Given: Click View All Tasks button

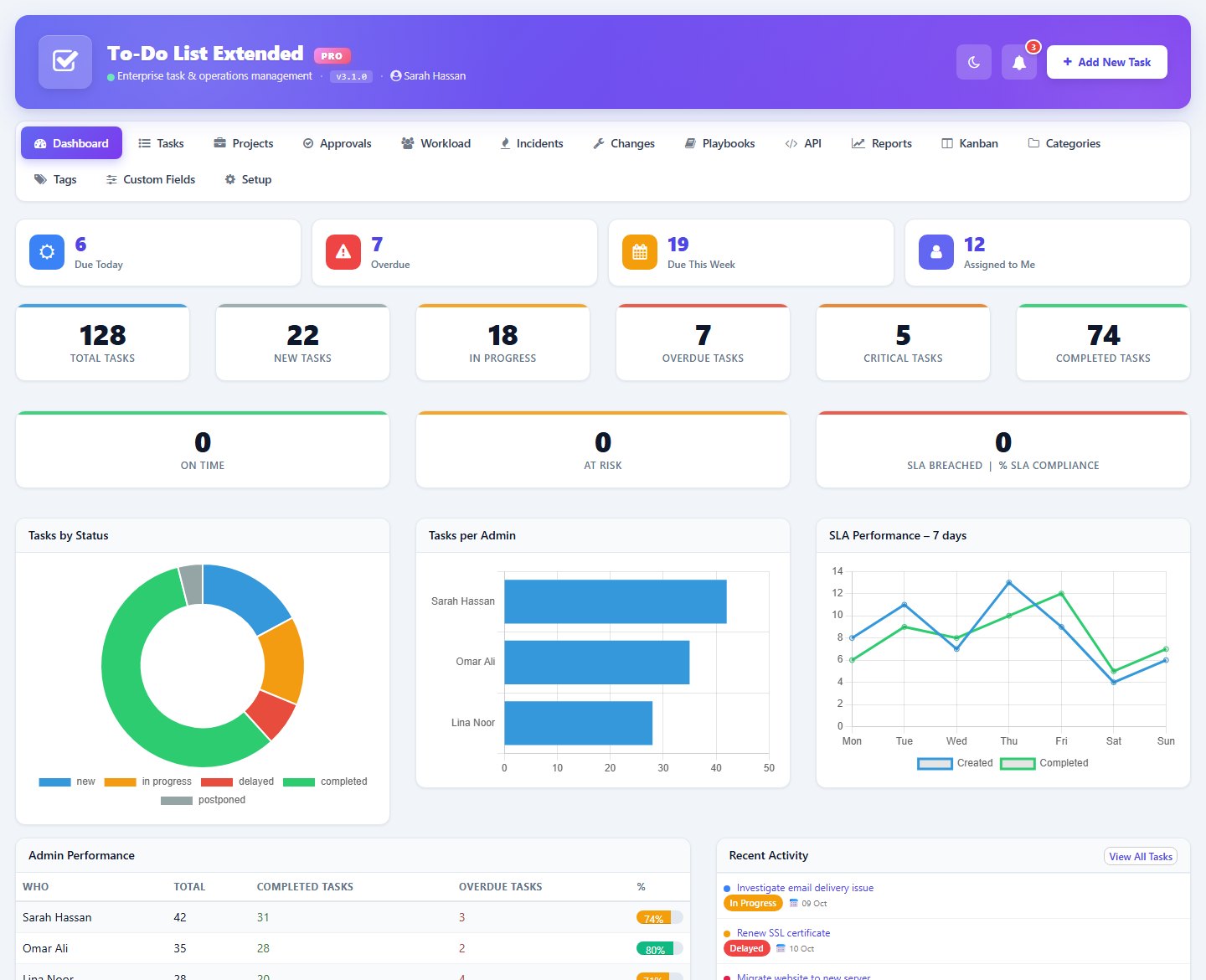Looking at the screenshot, I should coord(1141,856).
